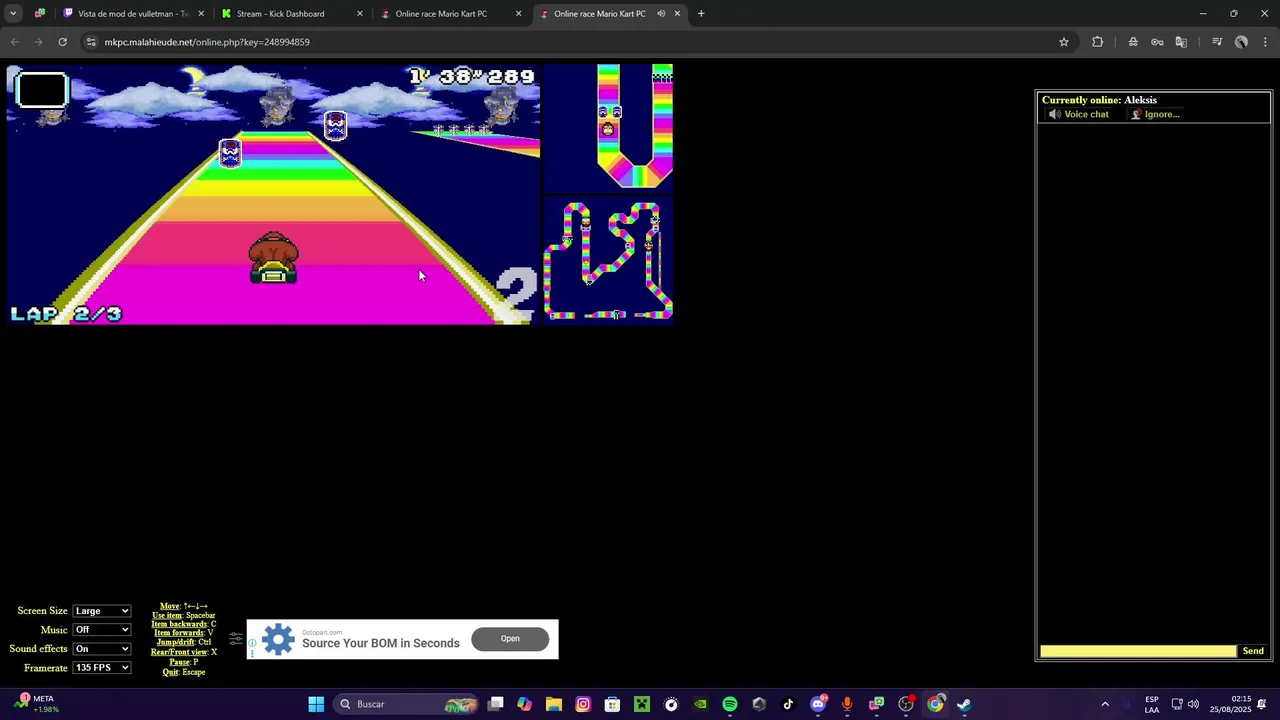Click the game item box slot
The image size is (1280, 720).
[x=42, y=90]
